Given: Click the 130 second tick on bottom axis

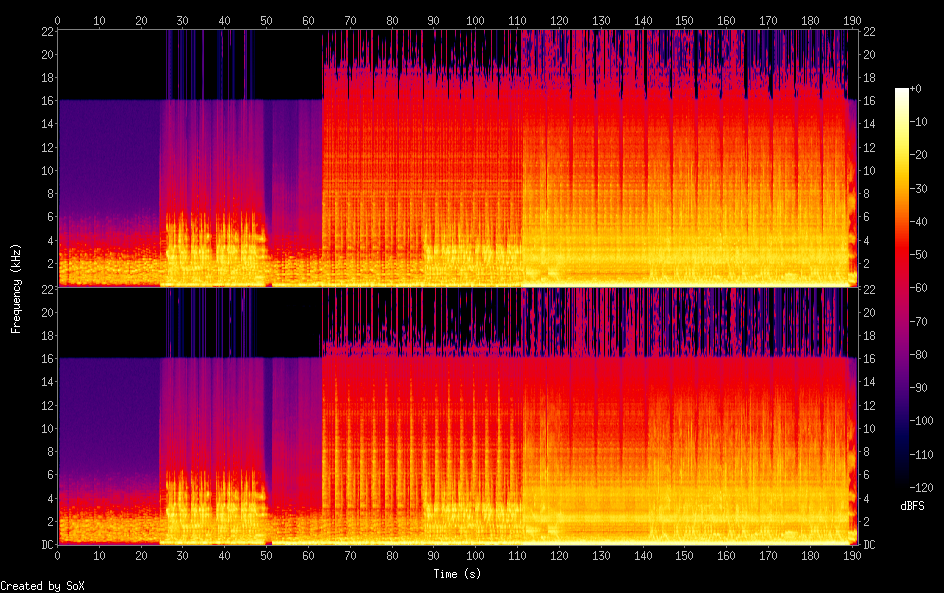Looking at the screenshot, I should tap(600, 554).
